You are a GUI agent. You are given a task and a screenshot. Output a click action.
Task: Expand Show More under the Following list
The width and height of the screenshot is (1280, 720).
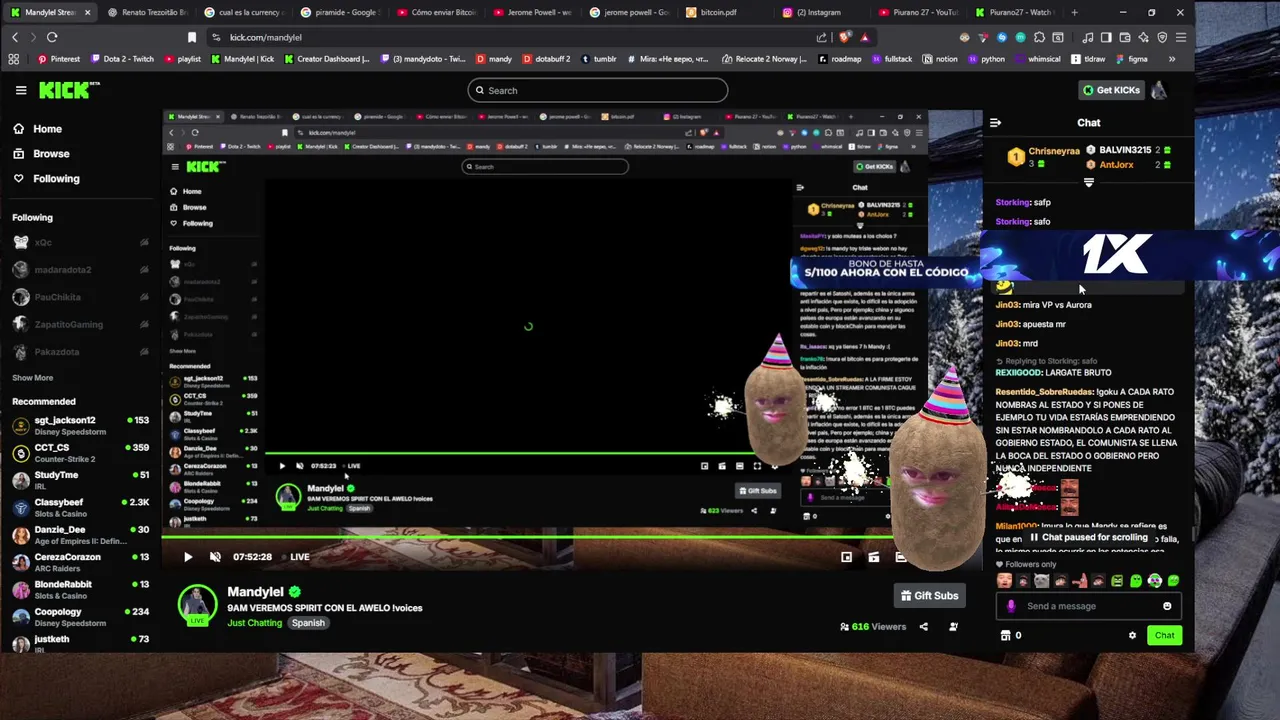[x=32, y=378]
